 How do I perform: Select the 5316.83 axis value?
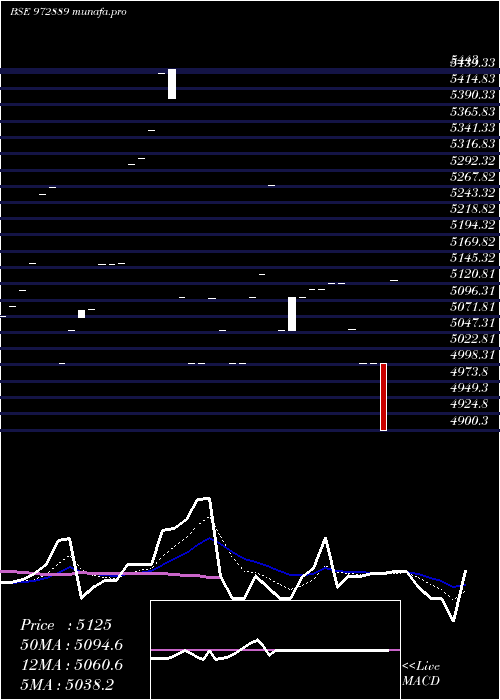pos(472,144)
